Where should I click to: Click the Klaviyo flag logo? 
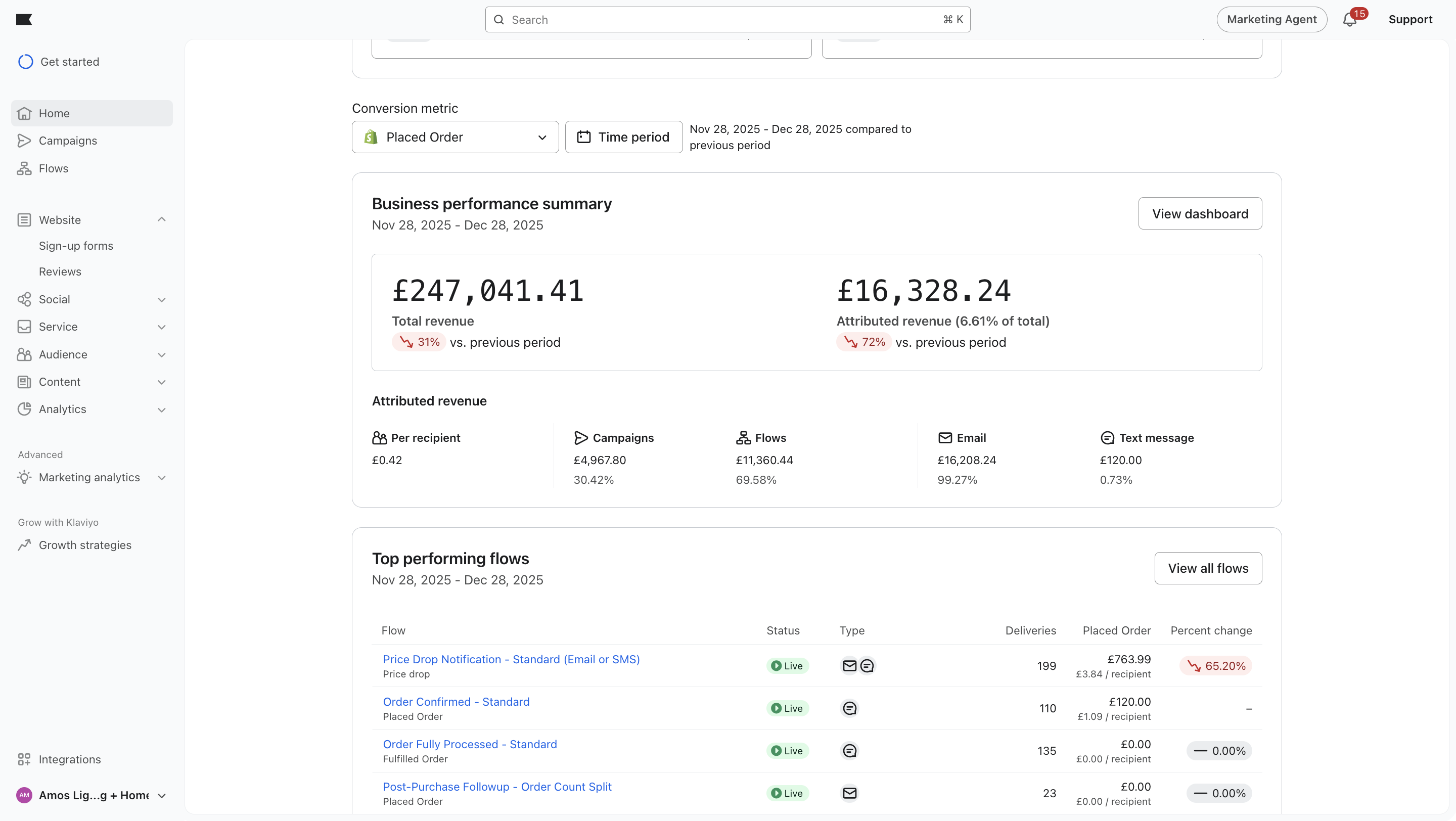coord(24,20)
